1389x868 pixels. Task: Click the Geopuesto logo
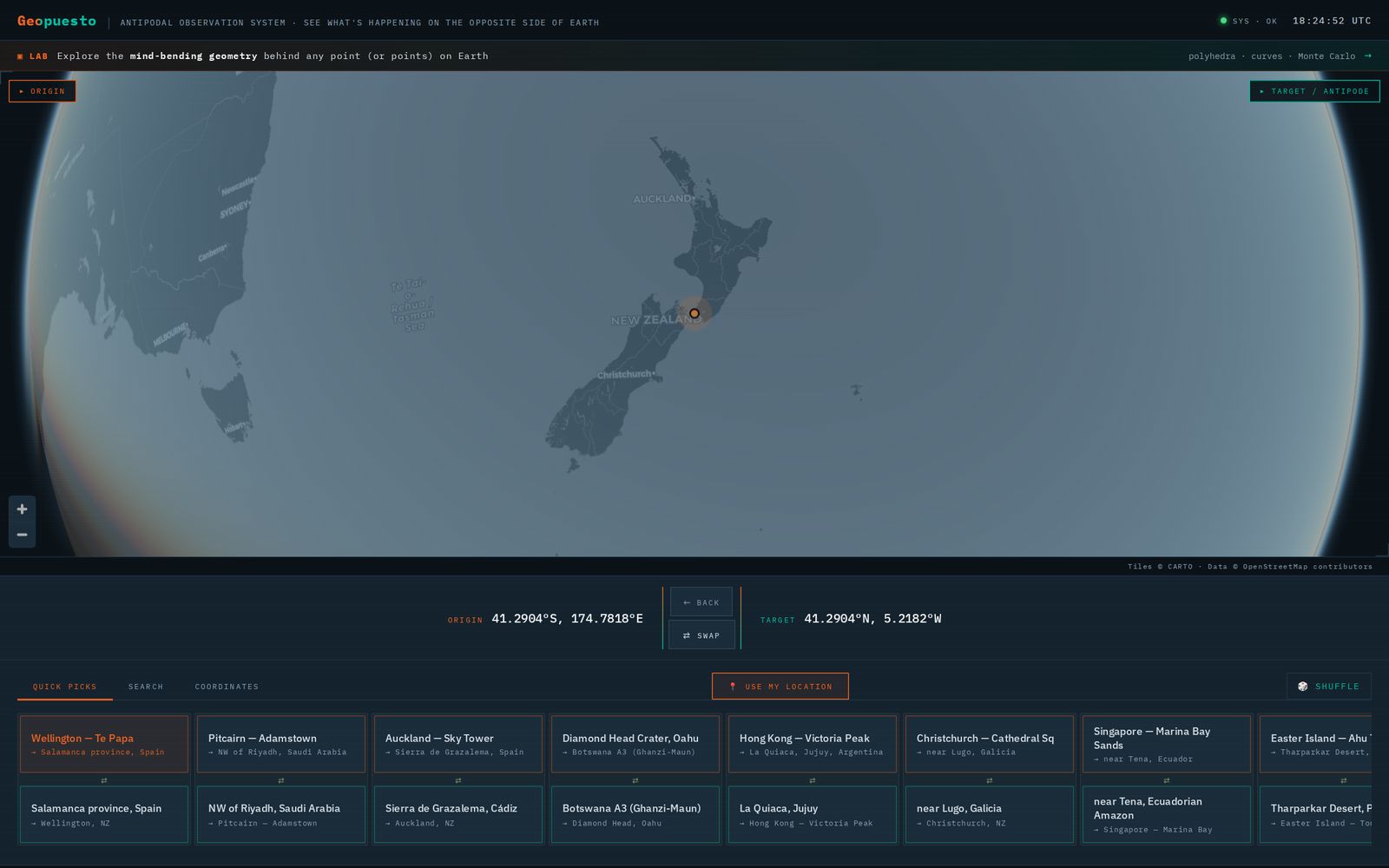(x=56, y=21)
